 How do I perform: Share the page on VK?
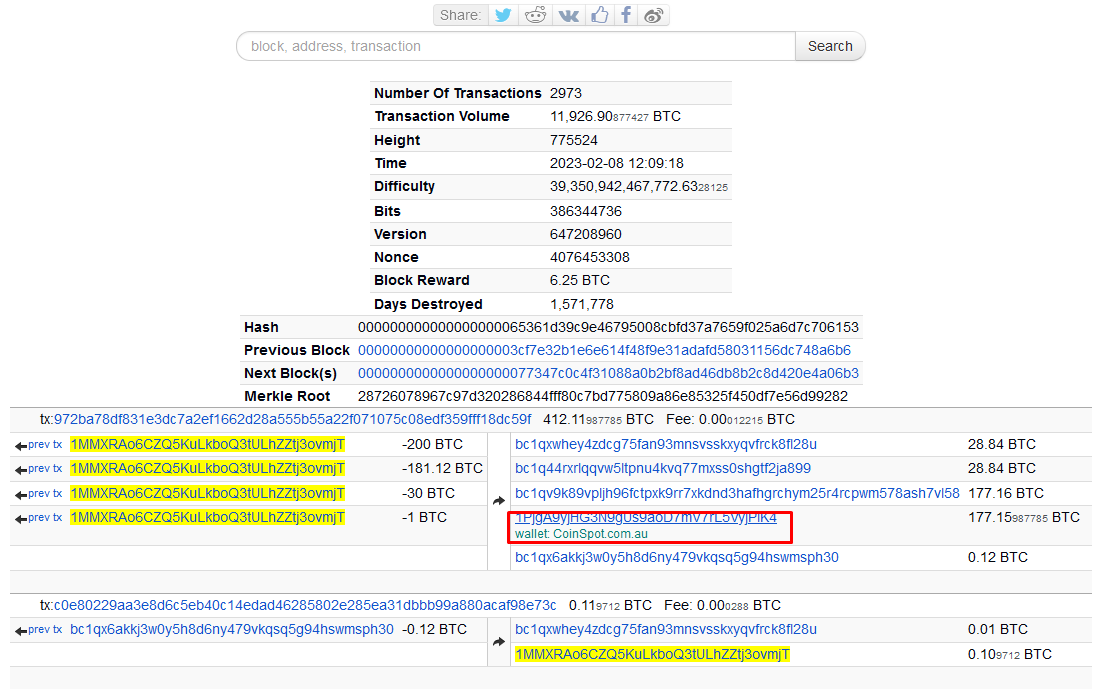point(568,15)
